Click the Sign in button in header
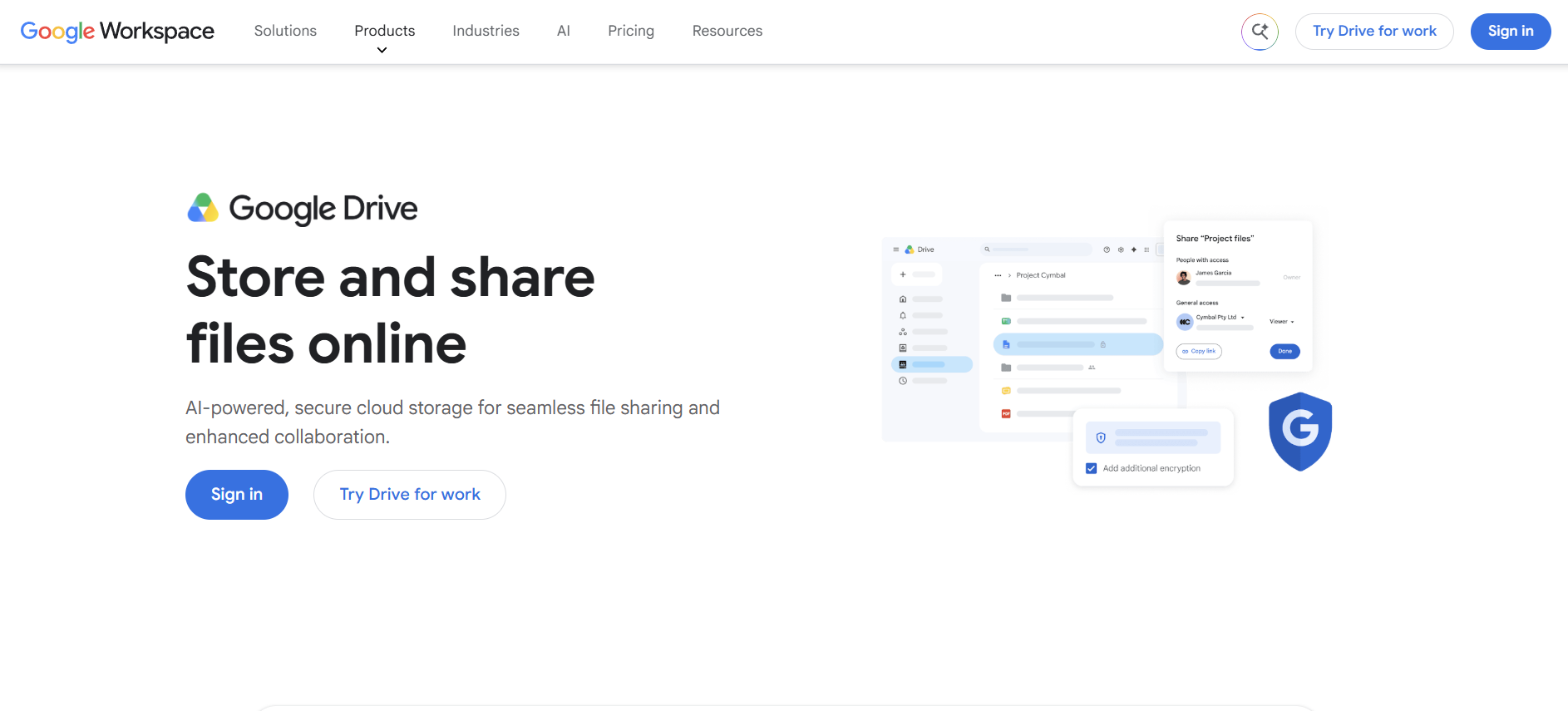1568x711 pixels. click(x=1511, y=32)
